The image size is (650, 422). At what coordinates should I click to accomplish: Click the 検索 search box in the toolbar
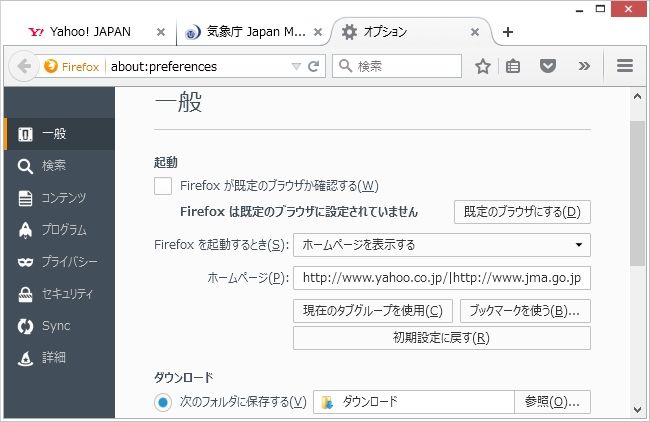click(x=397, y=66)
